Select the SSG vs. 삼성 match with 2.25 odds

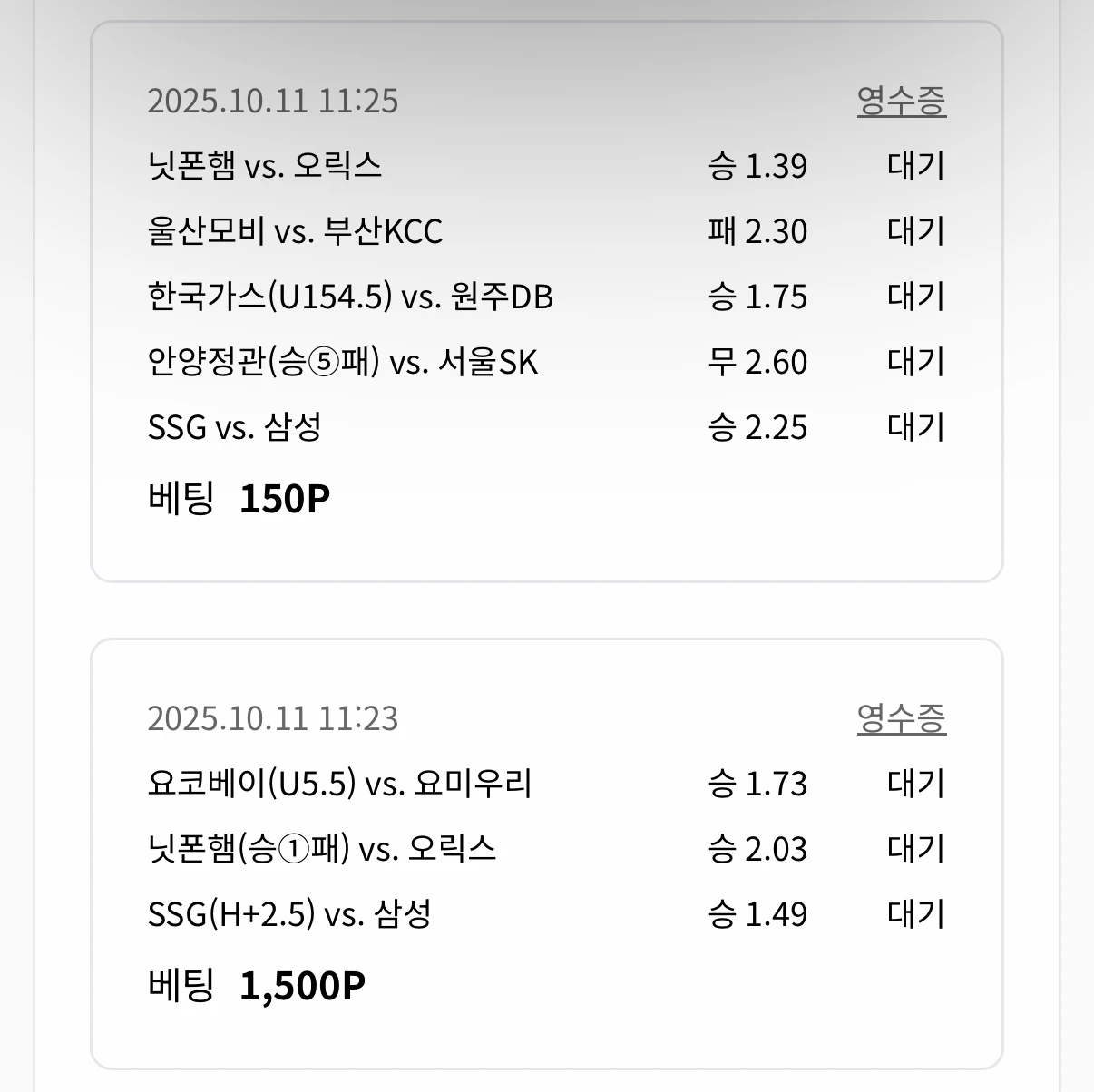pos(235,427)
